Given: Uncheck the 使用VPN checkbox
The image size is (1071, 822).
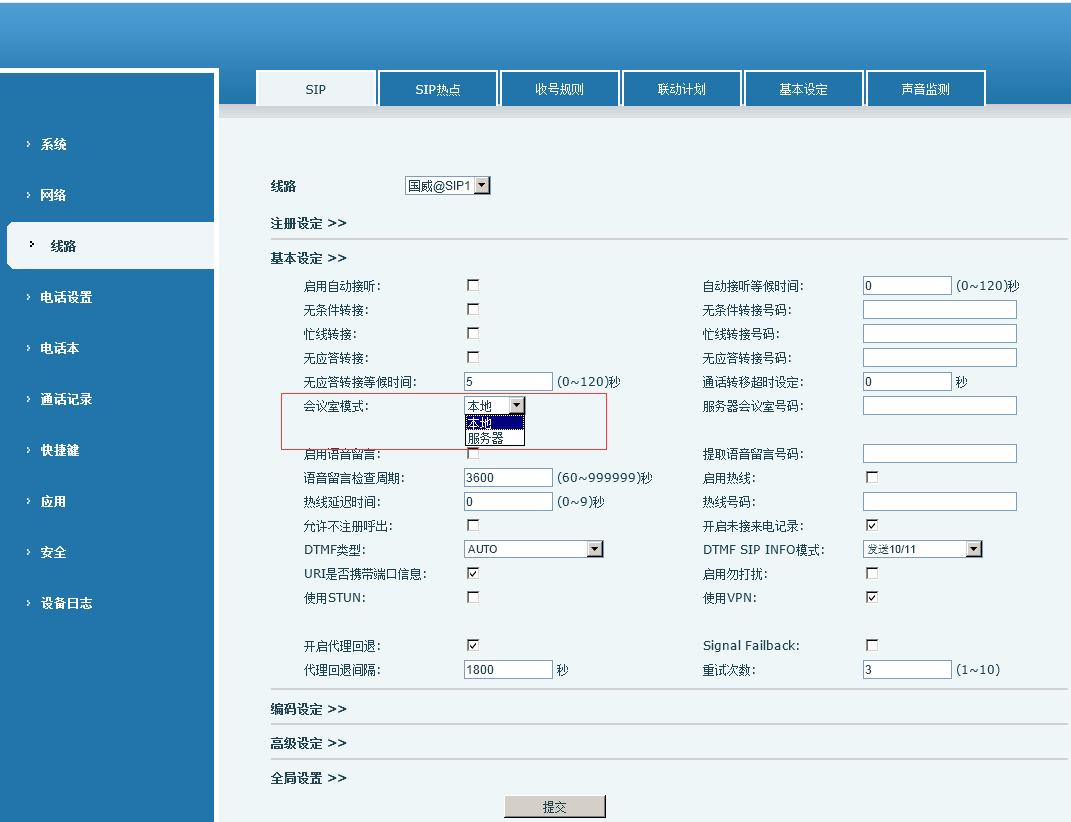Looking at the screenshot, I should (x=872, y=597).
